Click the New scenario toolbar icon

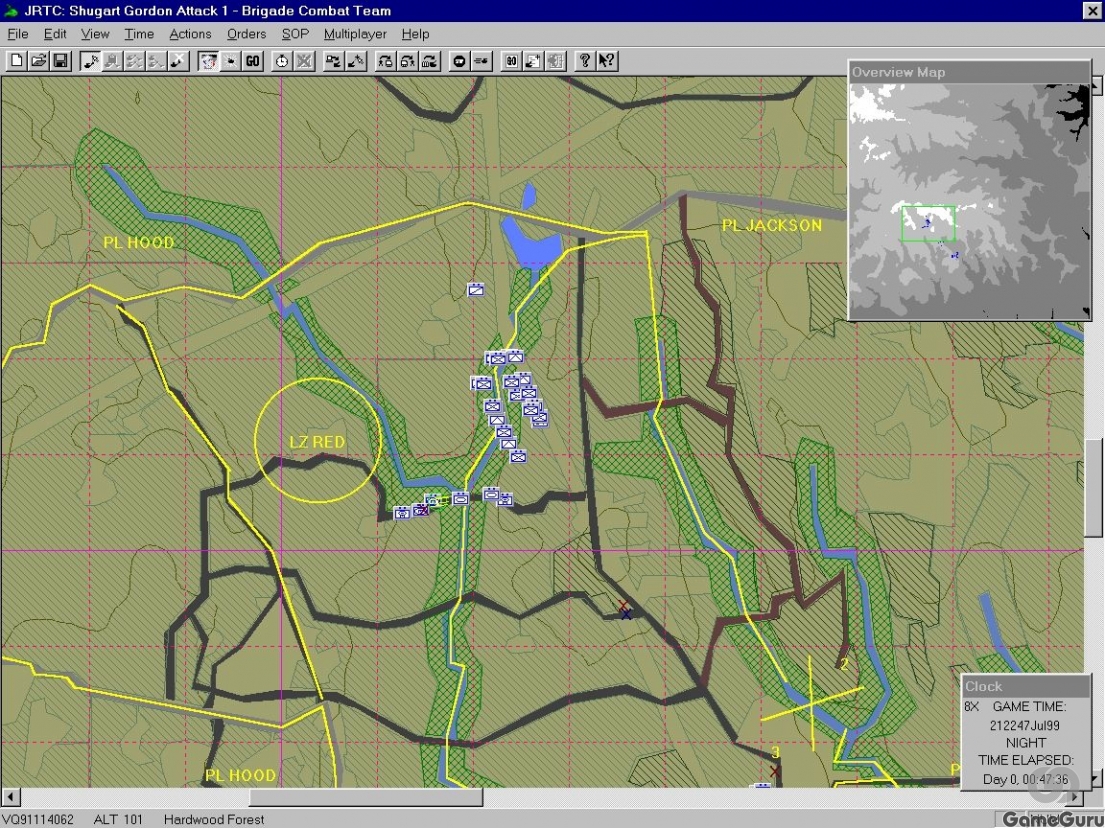16,61
